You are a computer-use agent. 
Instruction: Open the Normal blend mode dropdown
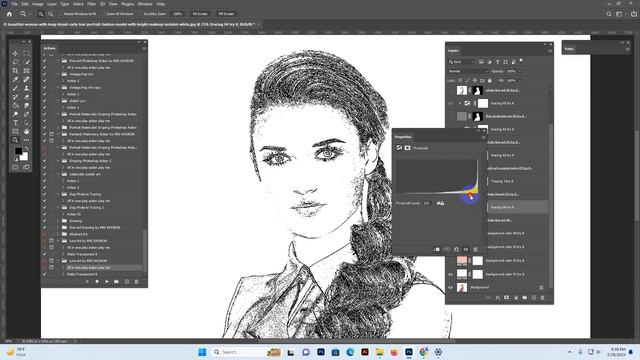click(x=468, y=71)
